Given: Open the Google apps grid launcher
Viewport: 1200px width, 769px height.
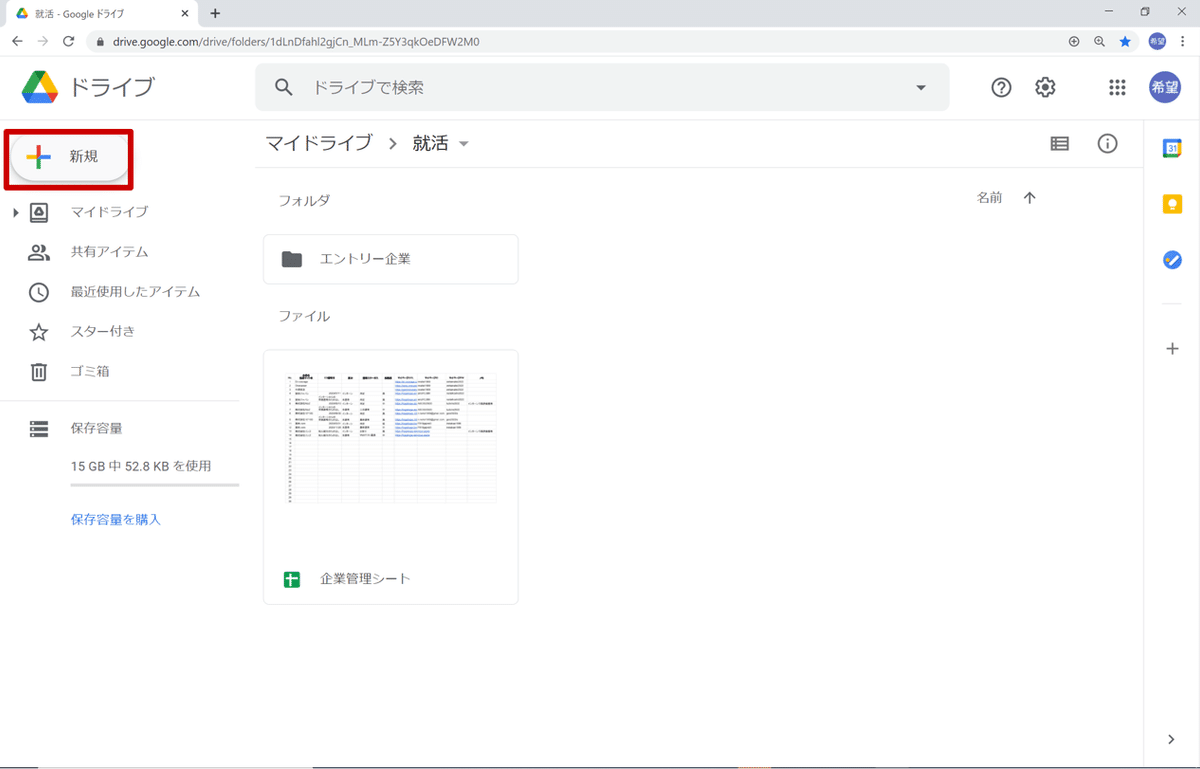Looking at the screenshot, I should click(x=1117, y=87).
